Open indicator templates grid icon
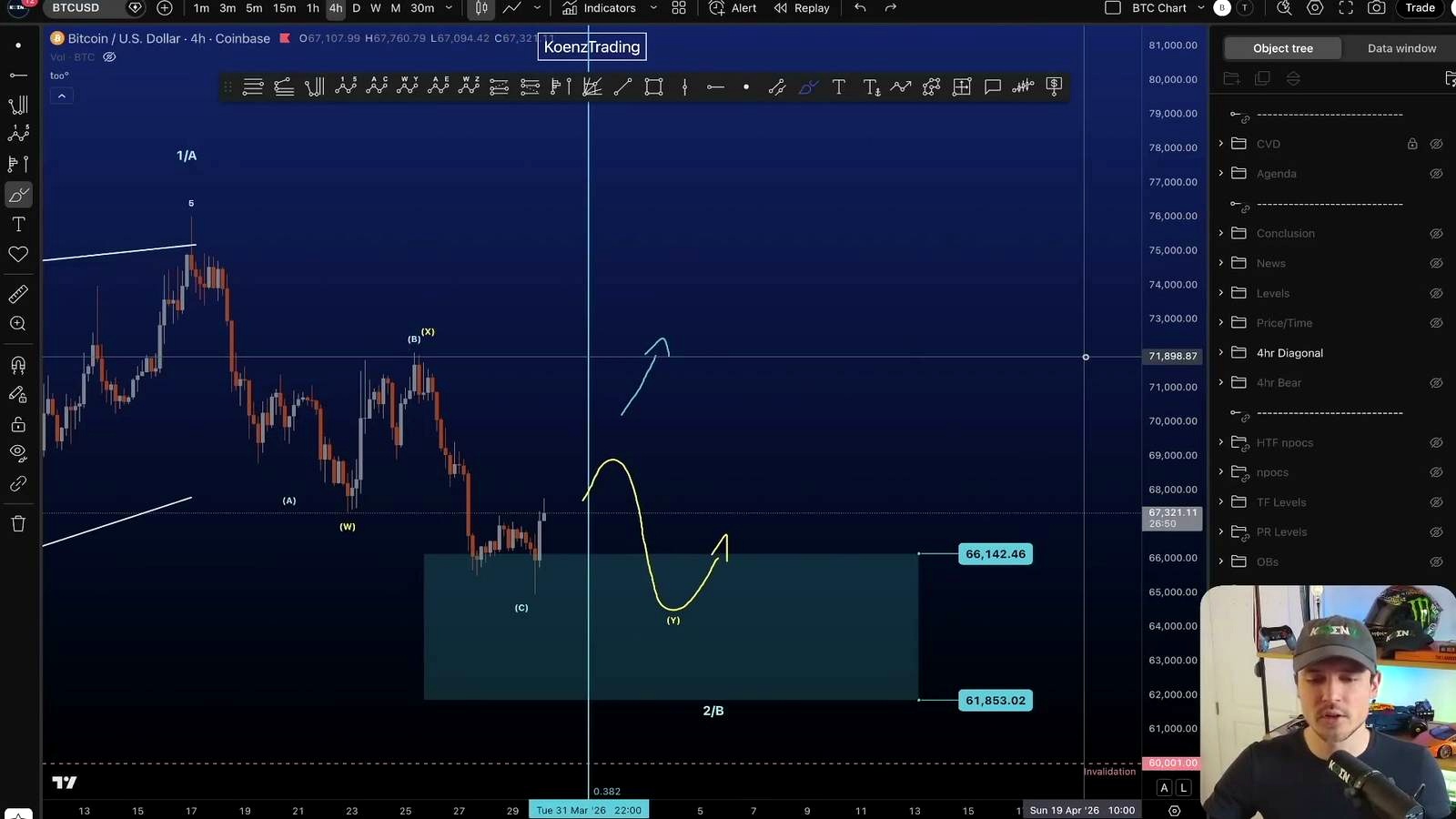Screen dimensions: 1456x819 [679, 8]
